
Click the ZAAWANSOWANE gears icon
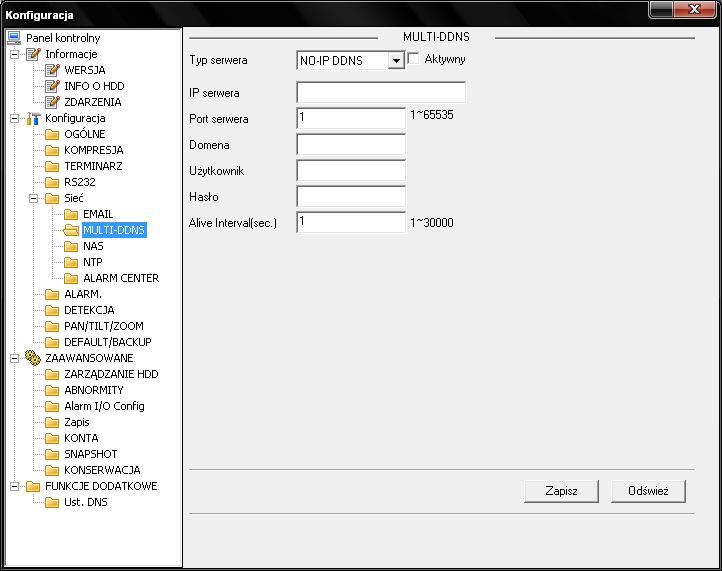(x=33, y=358)
